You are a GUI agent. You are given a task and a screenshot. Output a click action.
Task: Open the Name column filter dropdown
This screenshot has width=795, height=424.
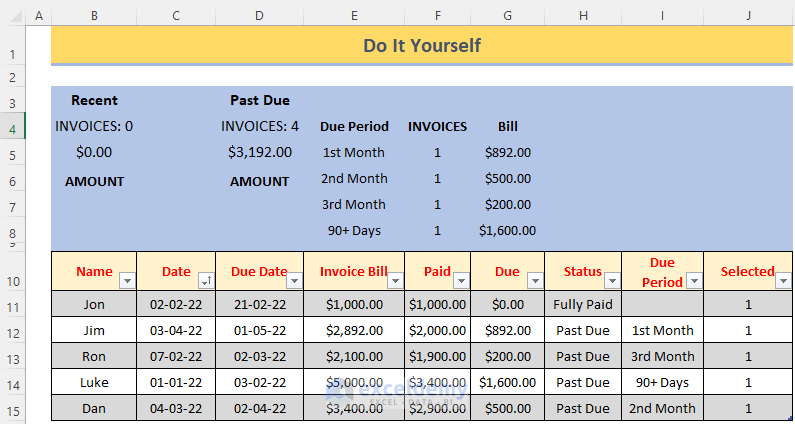(x=126, y=281)
